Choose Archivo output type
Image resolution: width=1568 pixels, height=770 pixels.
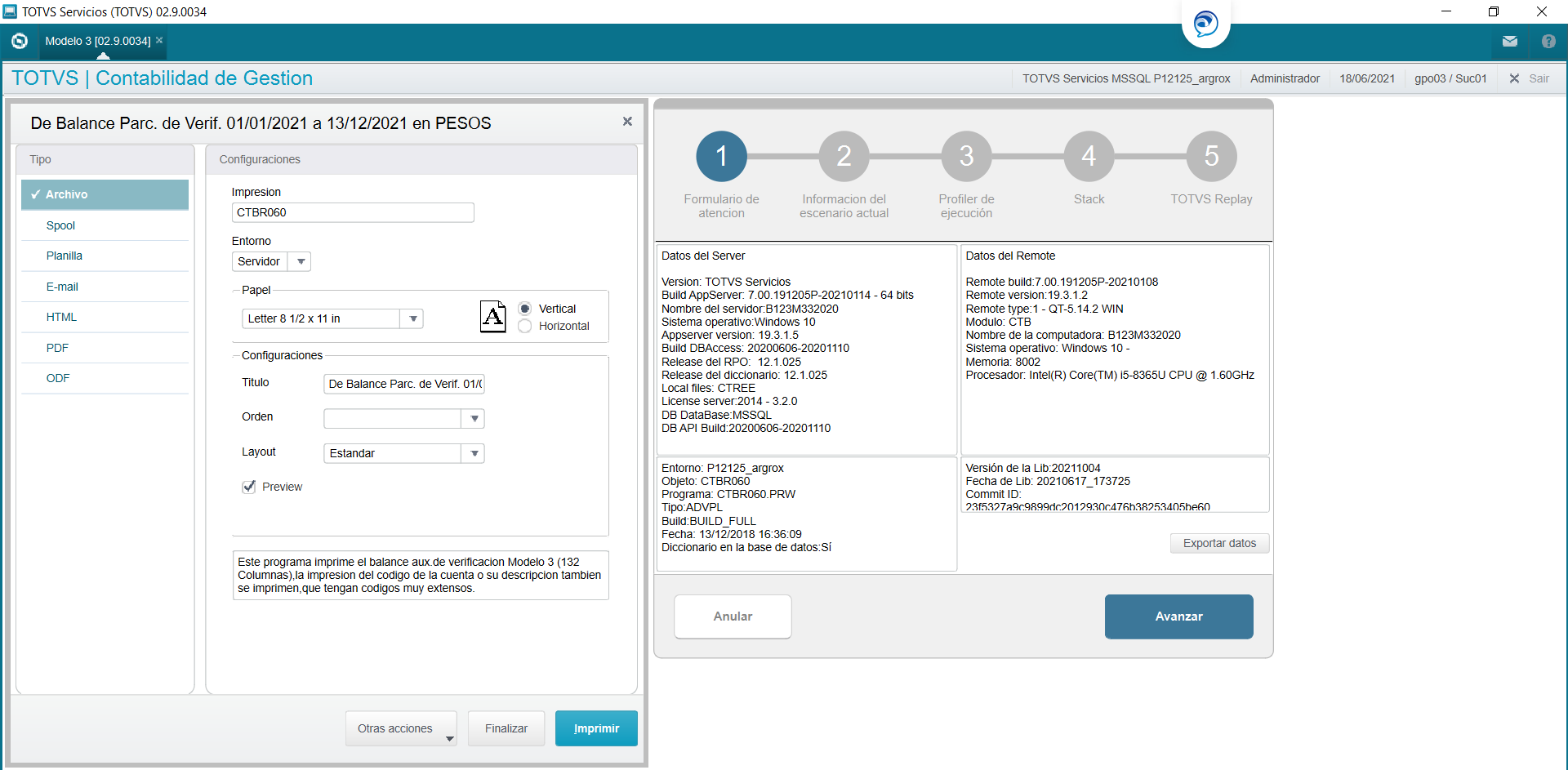point(105,194)
